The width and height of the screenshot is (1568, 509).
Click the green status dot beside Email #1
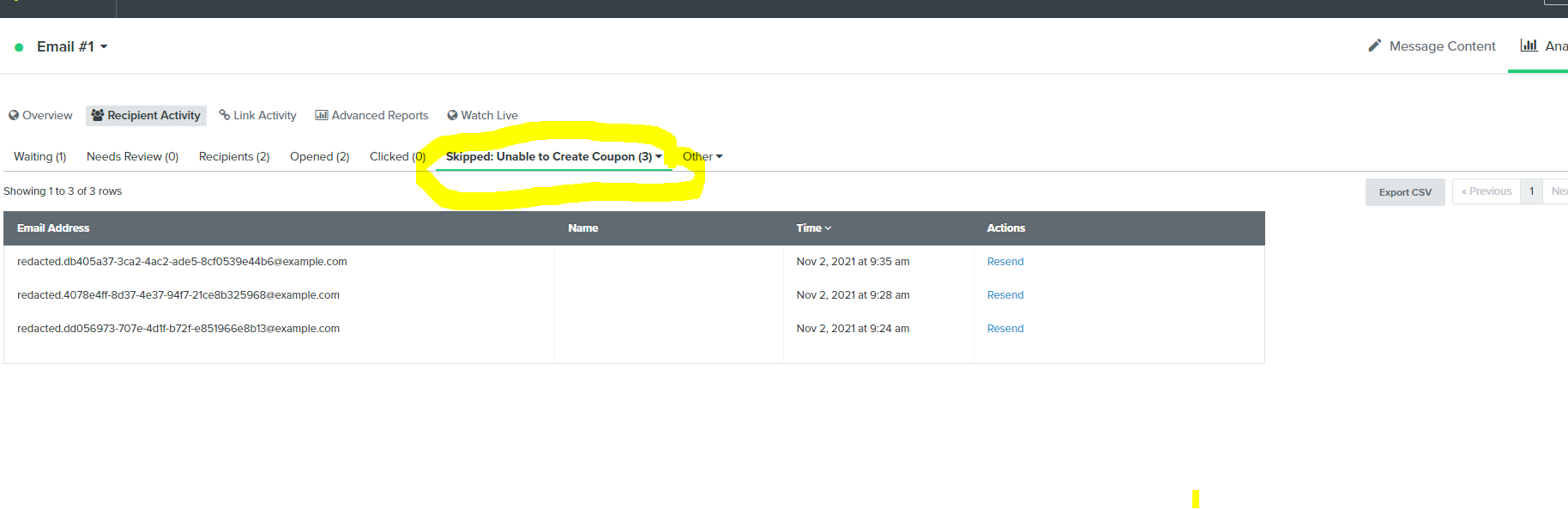19,47
